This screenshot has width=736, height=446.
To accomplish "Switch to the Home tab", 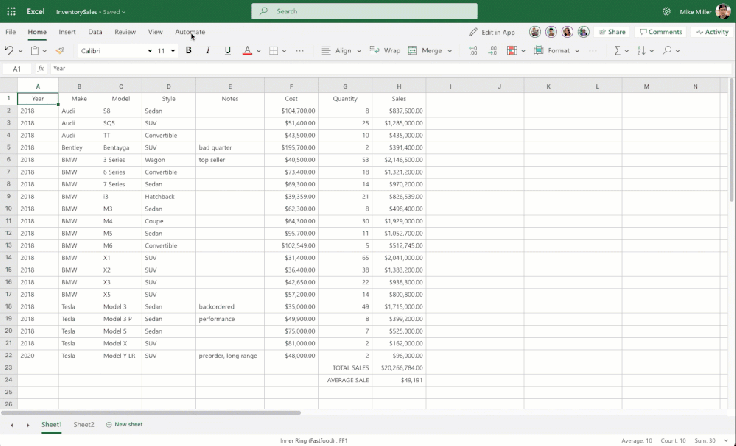I will (37, 32).
